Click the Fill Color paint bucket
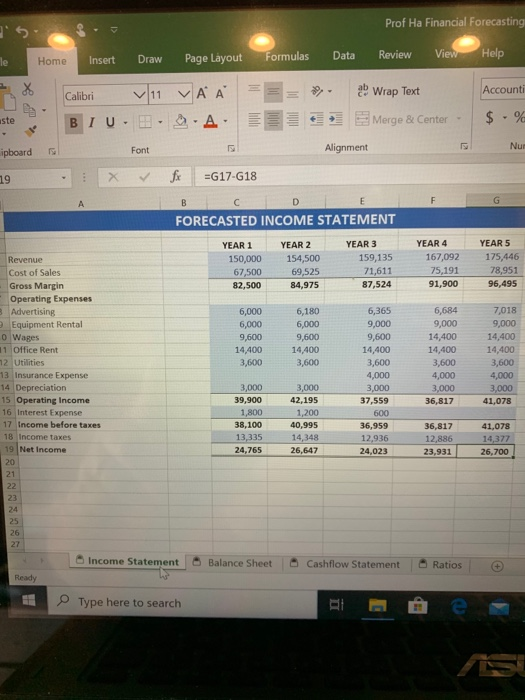This screenshot has width=525, height=700. (x=181, y=121)
